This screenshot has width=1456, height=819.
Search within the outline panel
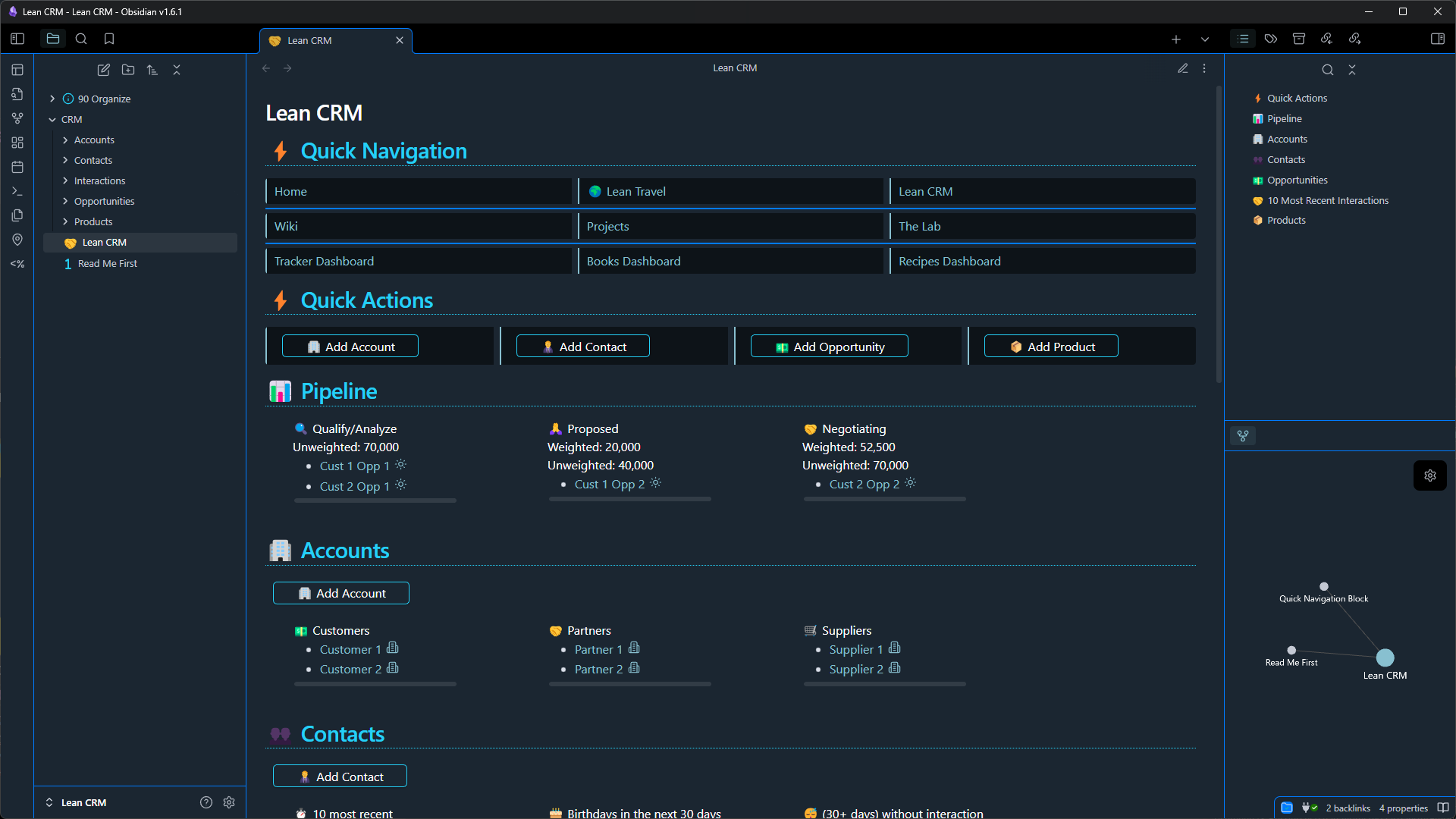[1328, 70]
